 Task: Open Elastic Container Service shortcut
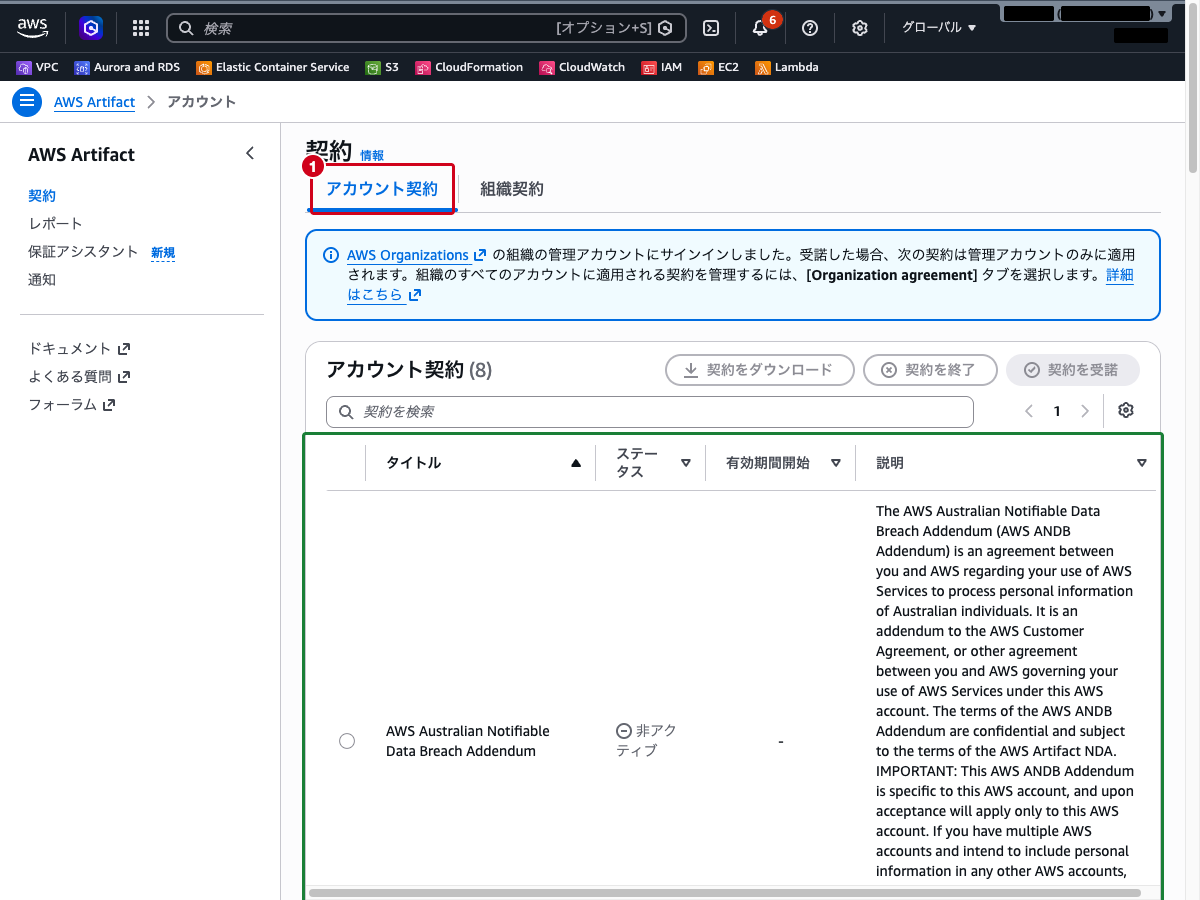pyautogui.click(x=273, y=67)
